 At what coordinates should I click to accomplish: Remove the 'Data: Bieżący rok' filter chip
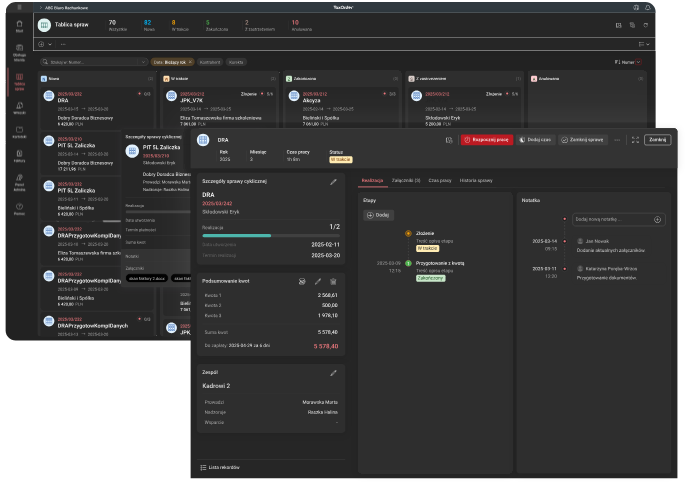(191, 62)
